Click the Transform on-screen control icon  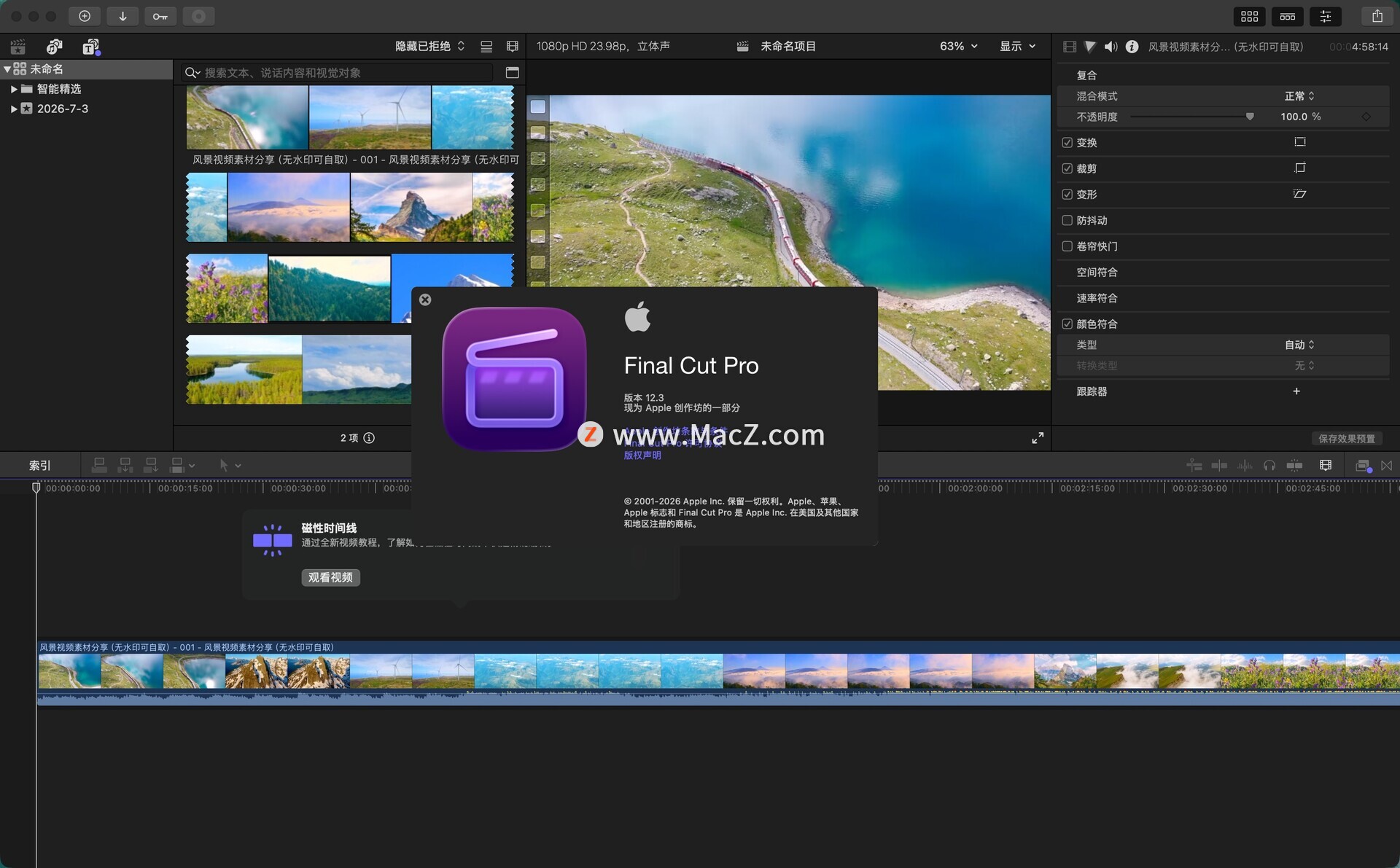point(1300,142)
